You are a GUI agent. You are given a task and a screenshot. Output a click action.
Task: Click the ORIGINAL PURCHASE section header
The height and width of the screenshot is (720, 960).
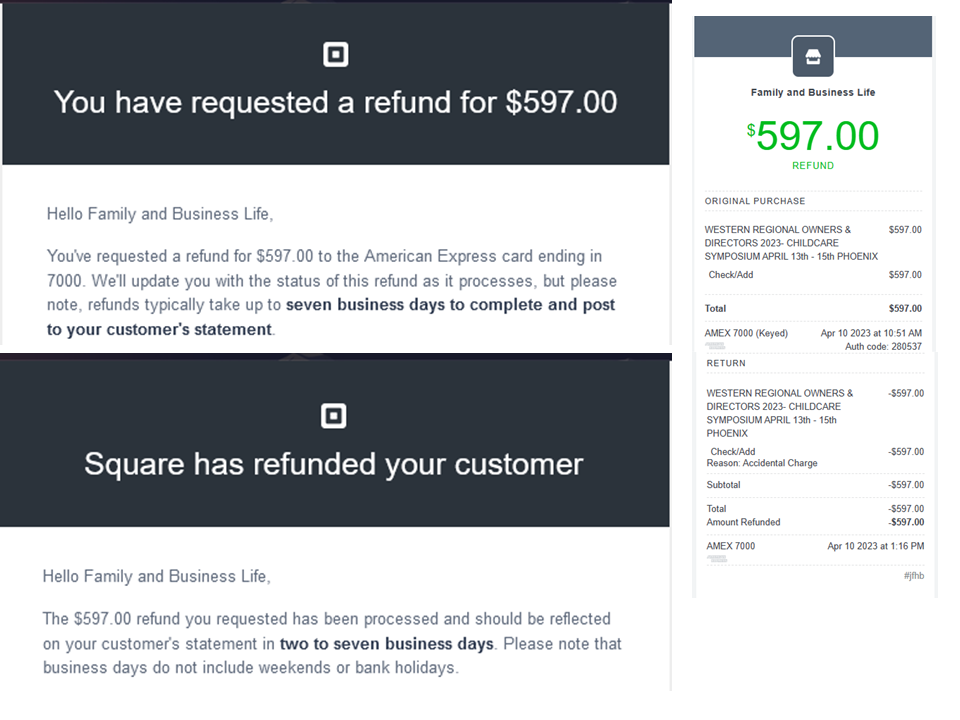pyautogui.click(x=755, y=201)
